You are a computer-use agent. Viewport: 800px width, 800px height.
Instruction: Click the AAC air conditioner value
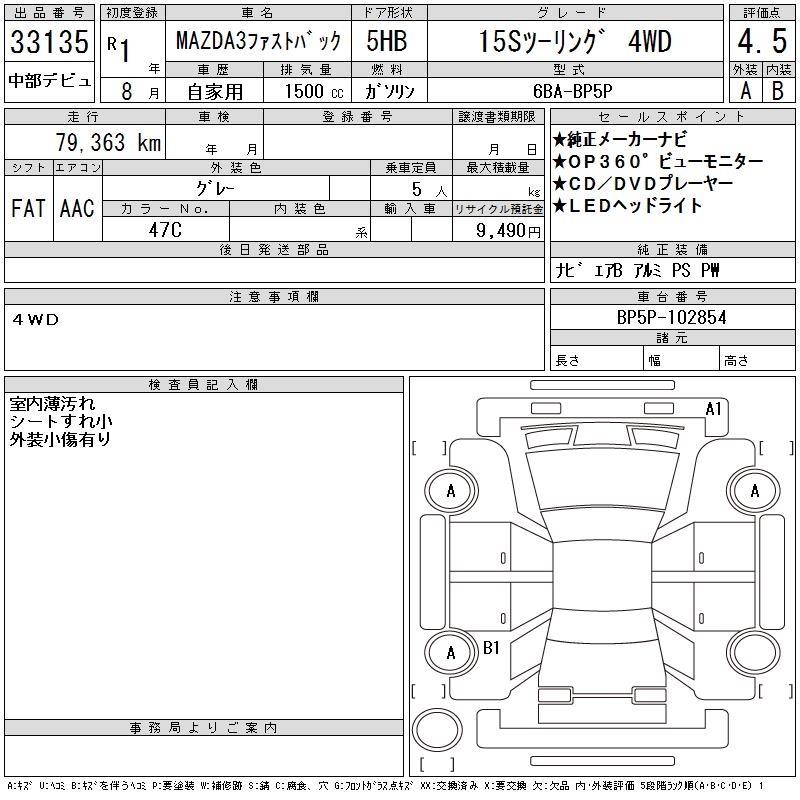pyautogui.click(x=78, y=208)
